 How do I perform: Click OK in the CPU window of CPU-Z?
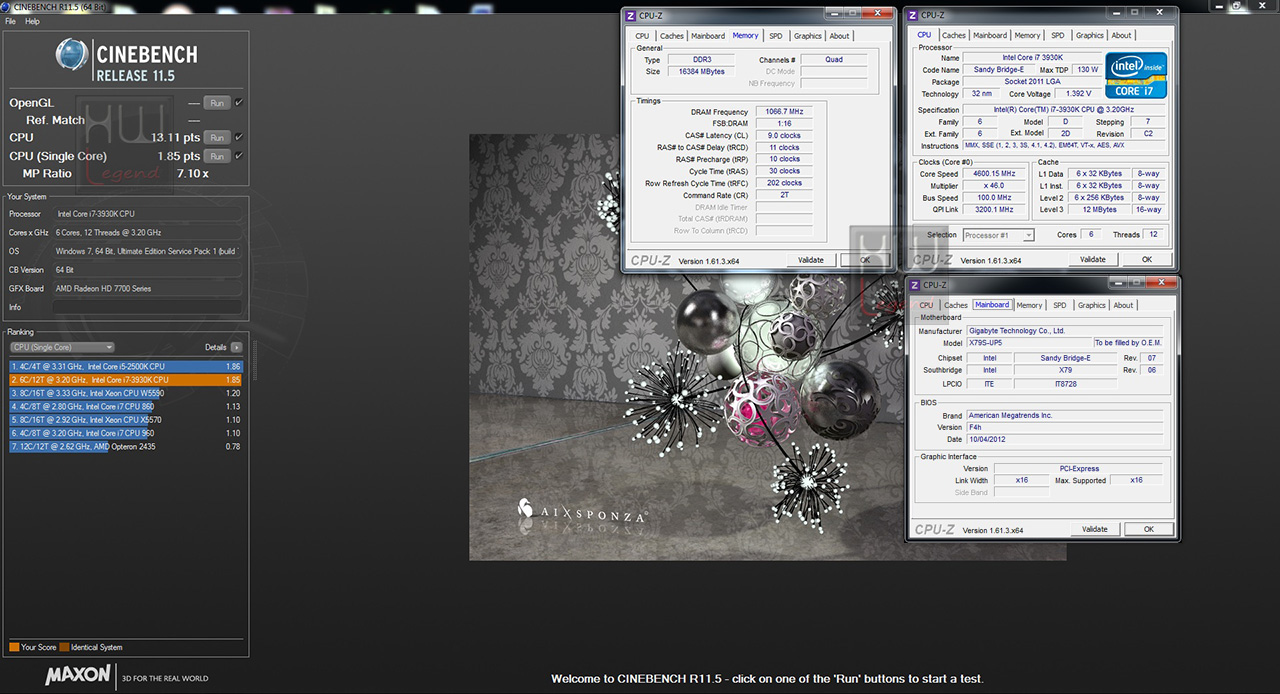[x=1147, y=259]
